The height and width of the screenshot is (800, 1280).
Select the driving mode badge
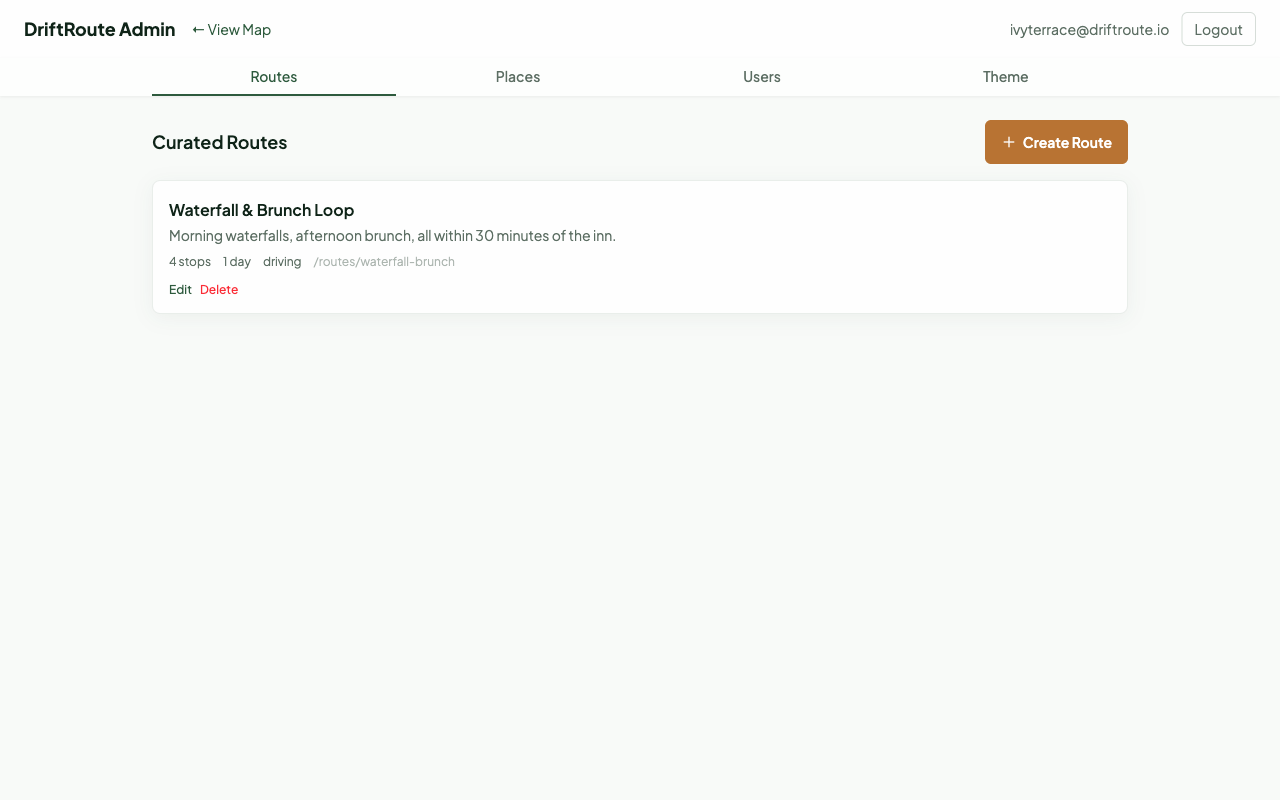coord(282,261)
